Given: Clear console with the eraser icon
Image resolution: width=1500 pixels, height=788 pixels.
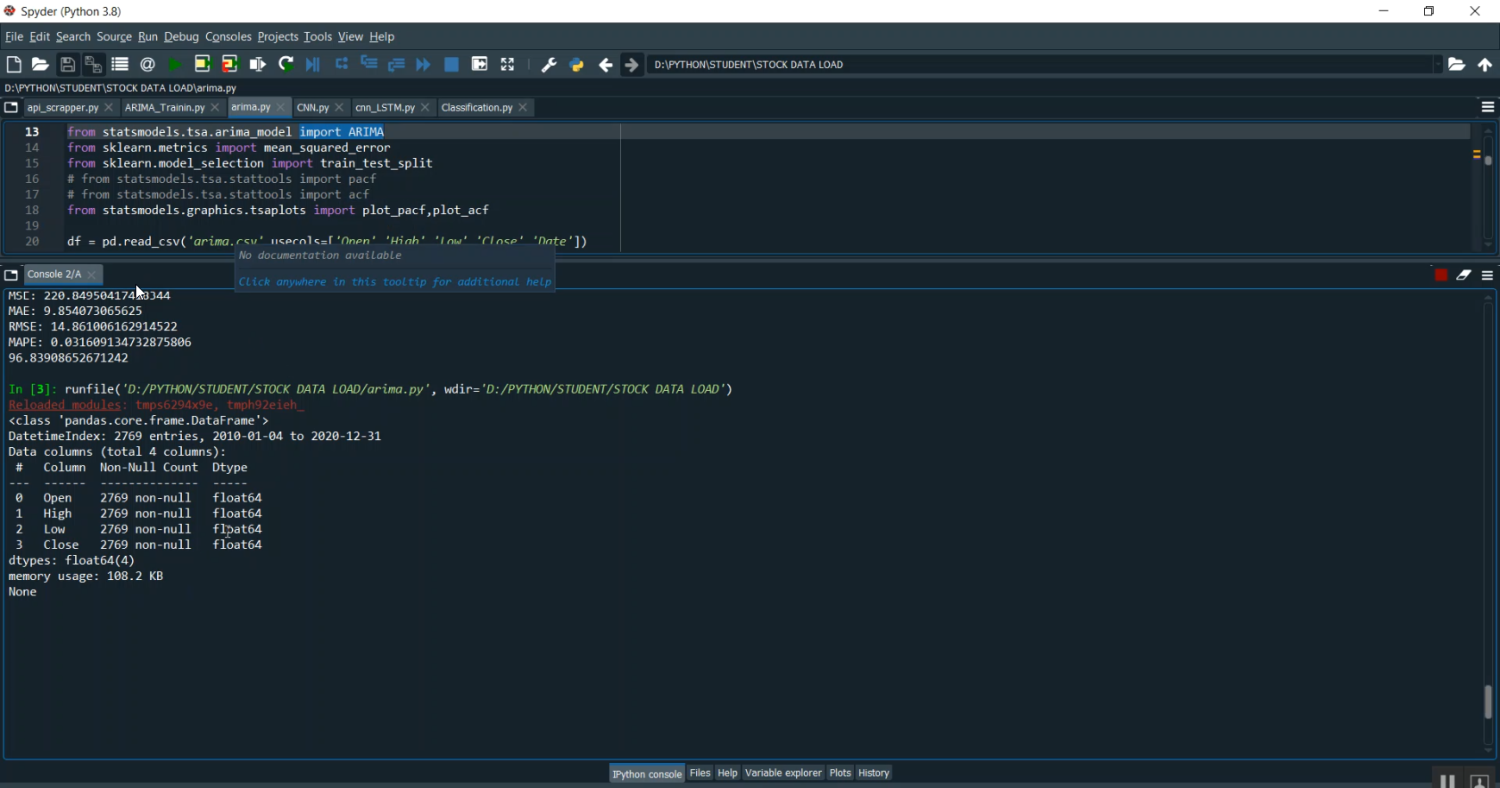Looking at the screenshot, I should pyautogui.click(x=1464, y=275).
